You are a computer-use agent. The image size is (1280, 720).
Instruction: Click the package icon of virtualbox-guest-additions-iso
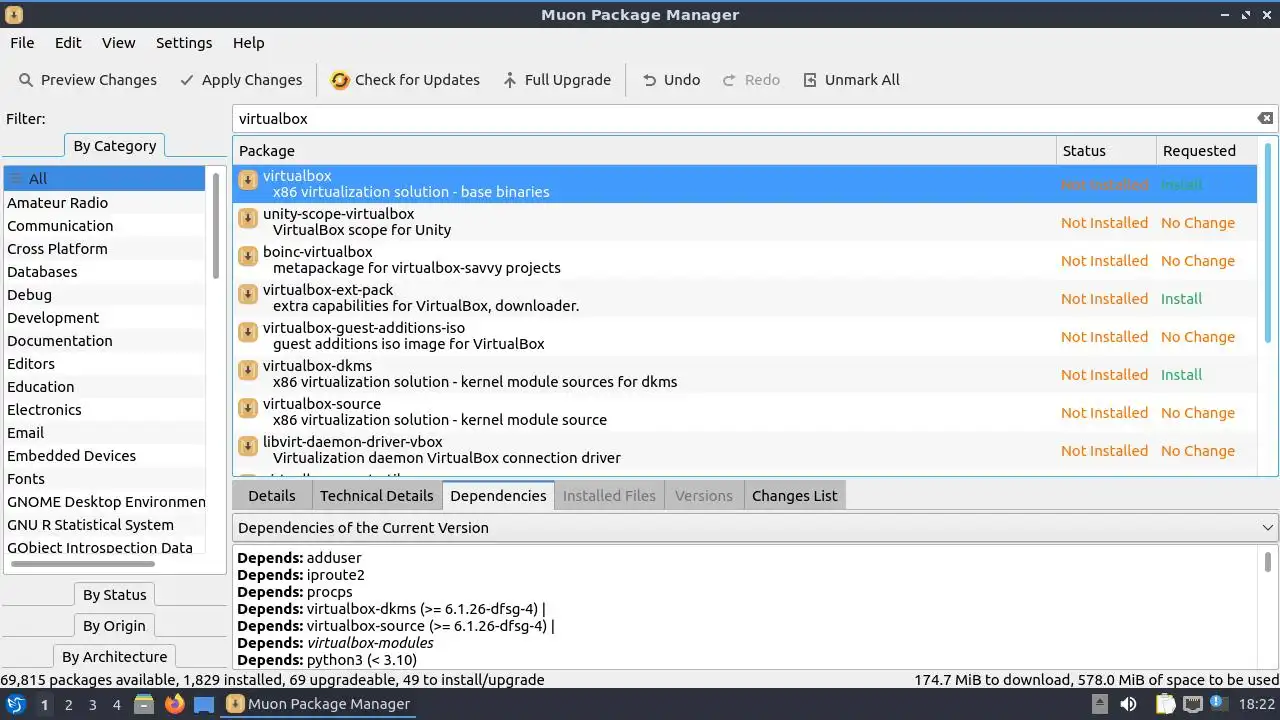[248, 332]
